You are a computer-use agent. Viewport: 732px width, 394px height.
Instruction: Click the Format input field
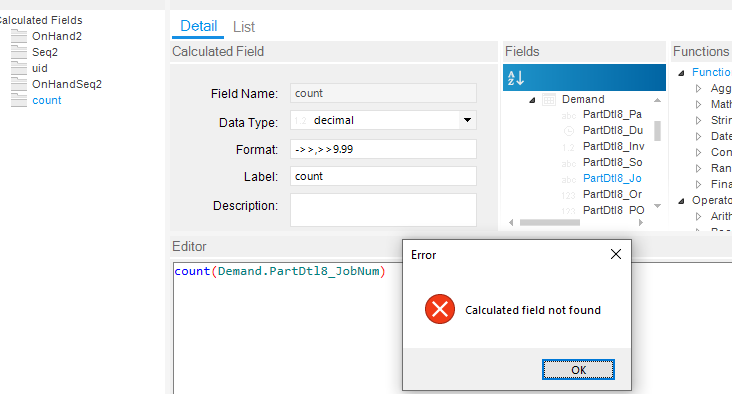pos(383,149)
